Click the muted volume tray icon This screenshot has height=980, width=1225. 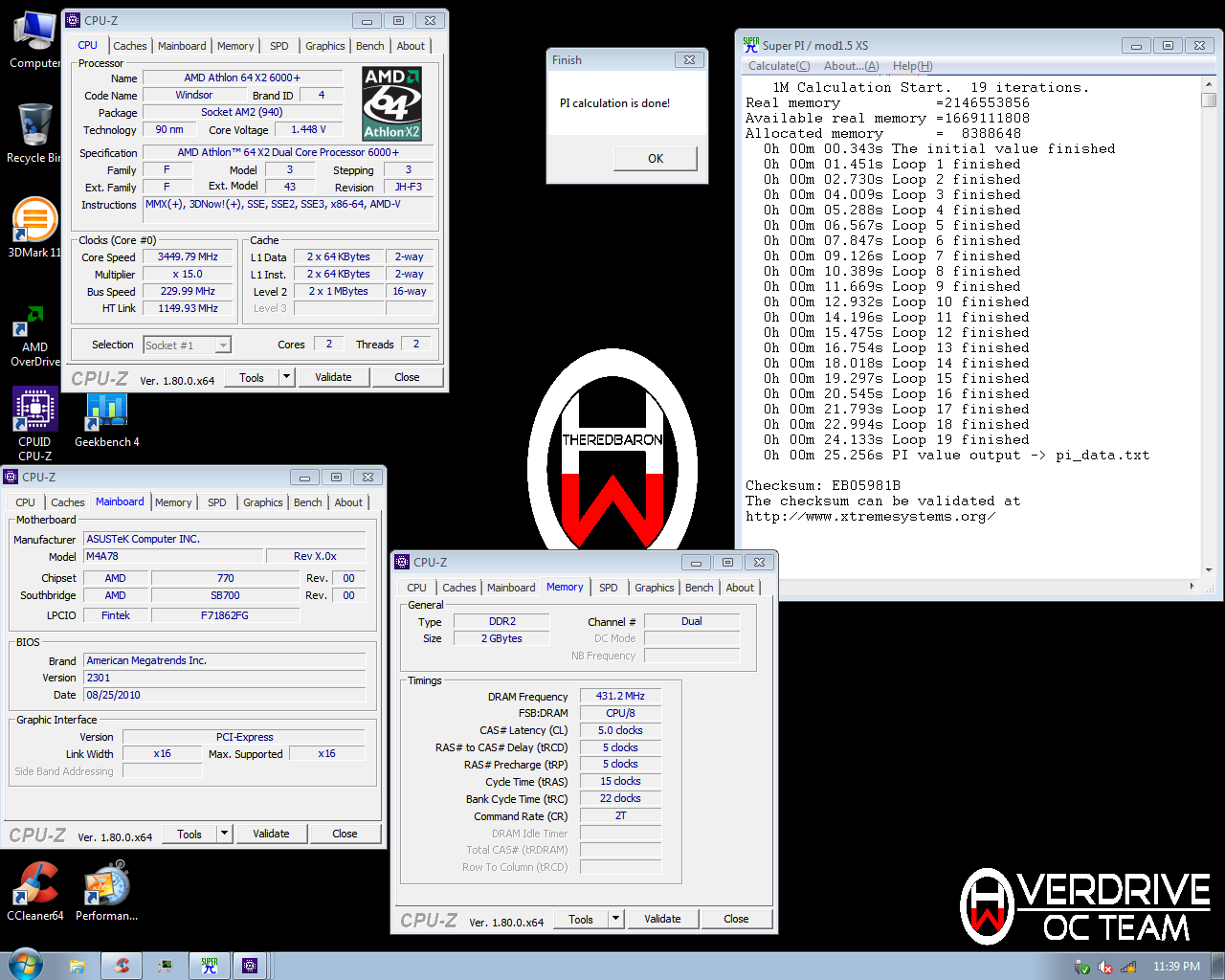(x=1105, y=967)
